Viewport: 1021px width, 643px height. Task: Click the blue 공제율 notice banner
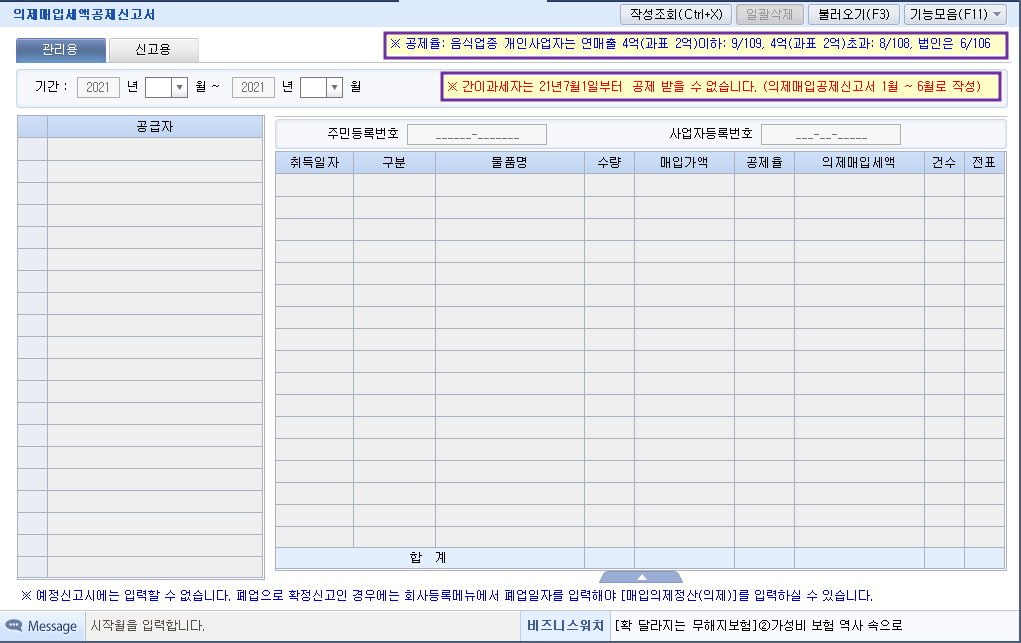tap(695, 45)
